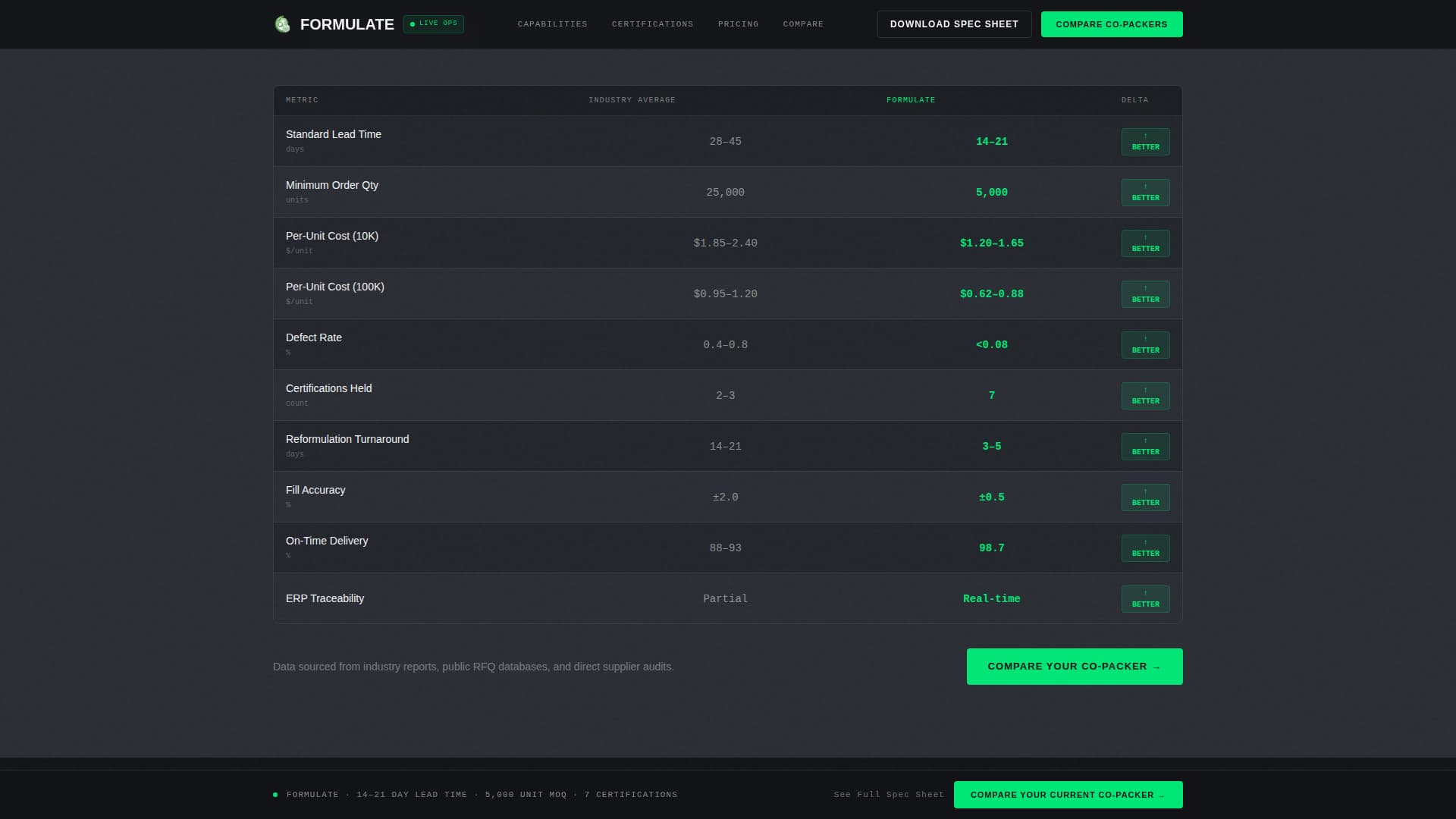Click the BETTER badge for On-Time Delivery
This screenshot has width=1456, height=819.
[1145, 548]
